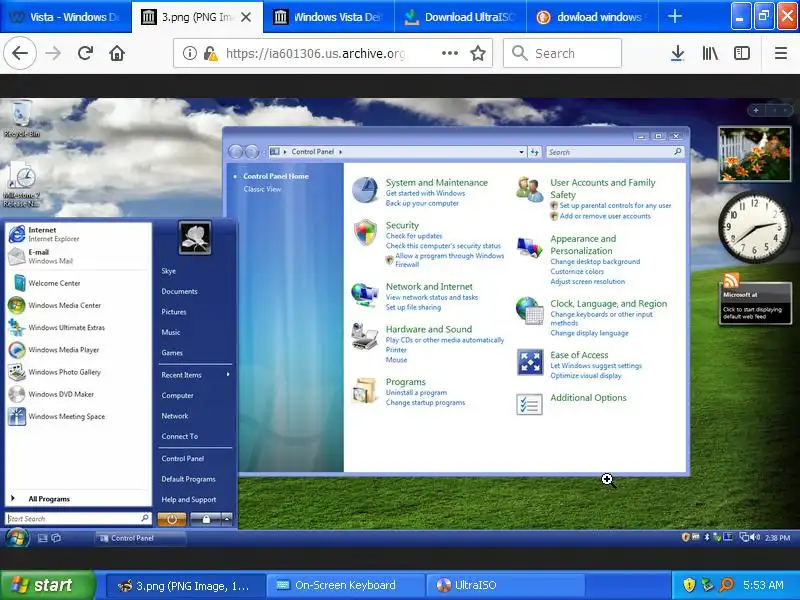Open Help and Support

pyautogui.click(x=189, y=499)
